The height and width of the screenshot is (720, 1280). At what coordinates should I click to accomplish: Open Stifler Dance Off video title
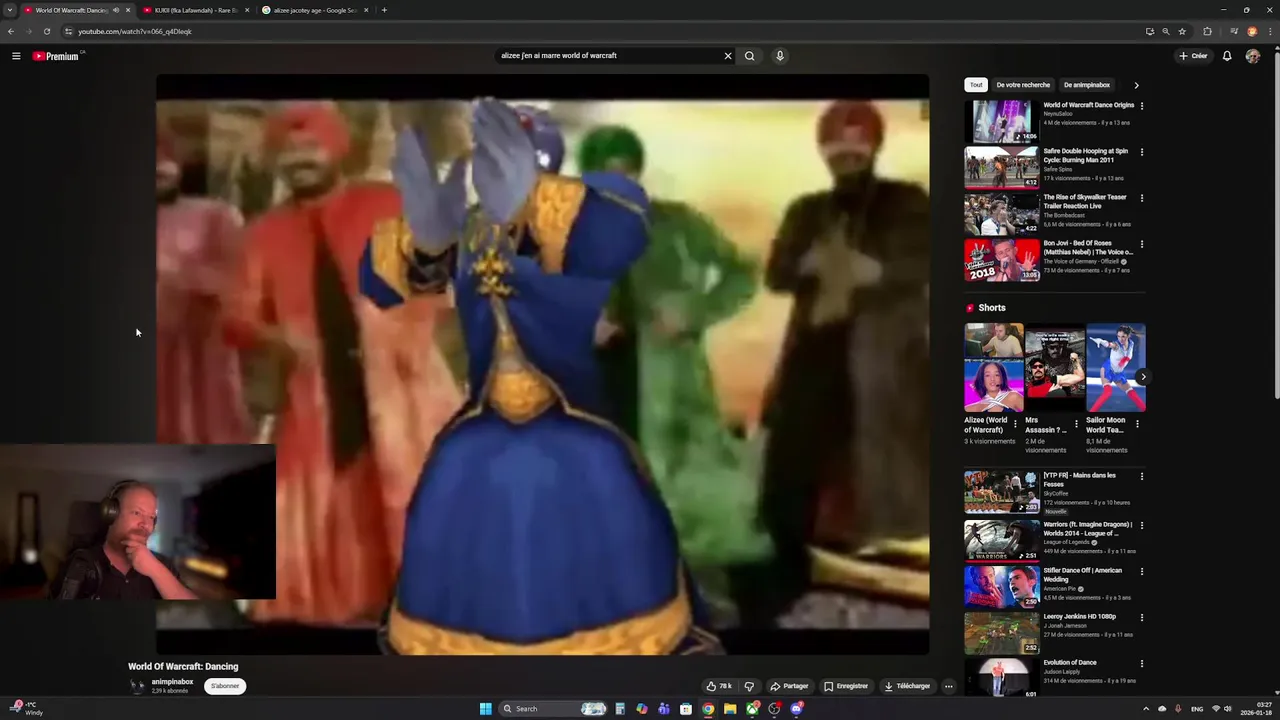coord(1082,575)
